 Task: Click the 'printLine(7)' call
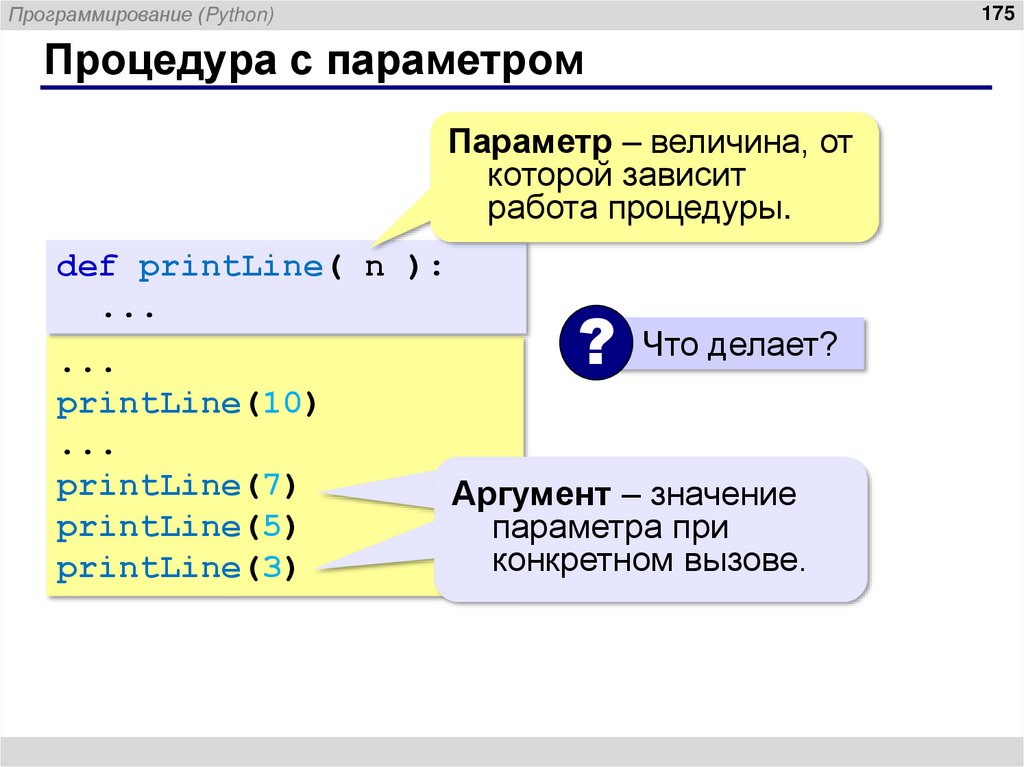[x=176, y=486]
